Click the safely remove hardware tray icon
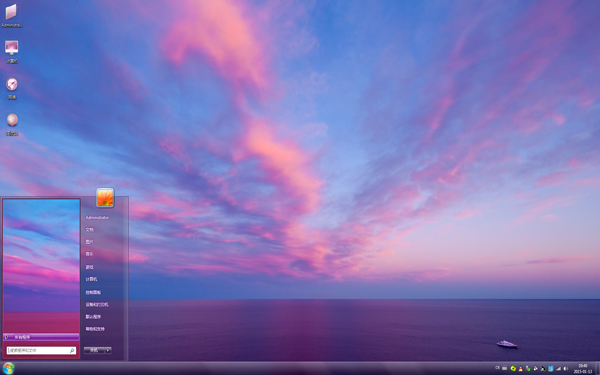 click(x=528, y=368)
